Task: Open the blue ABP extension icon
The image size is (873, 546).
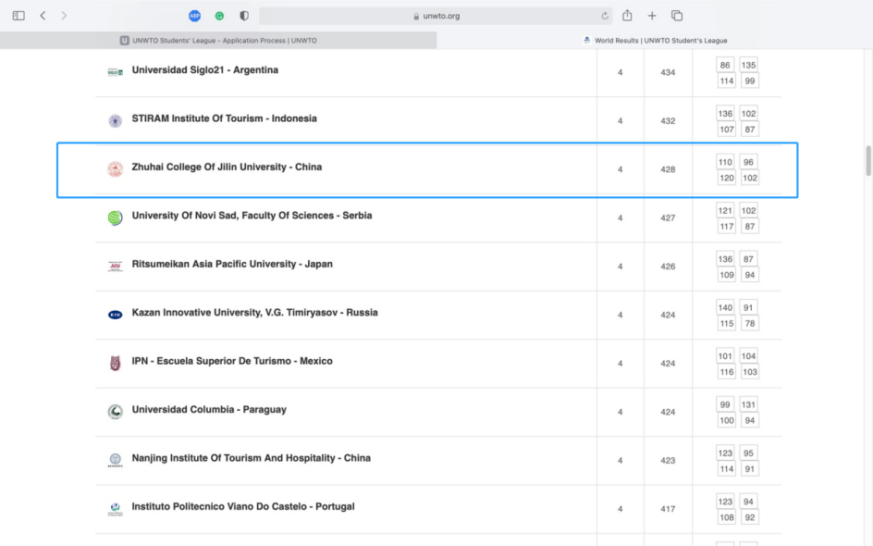Action: click(194, 16)
